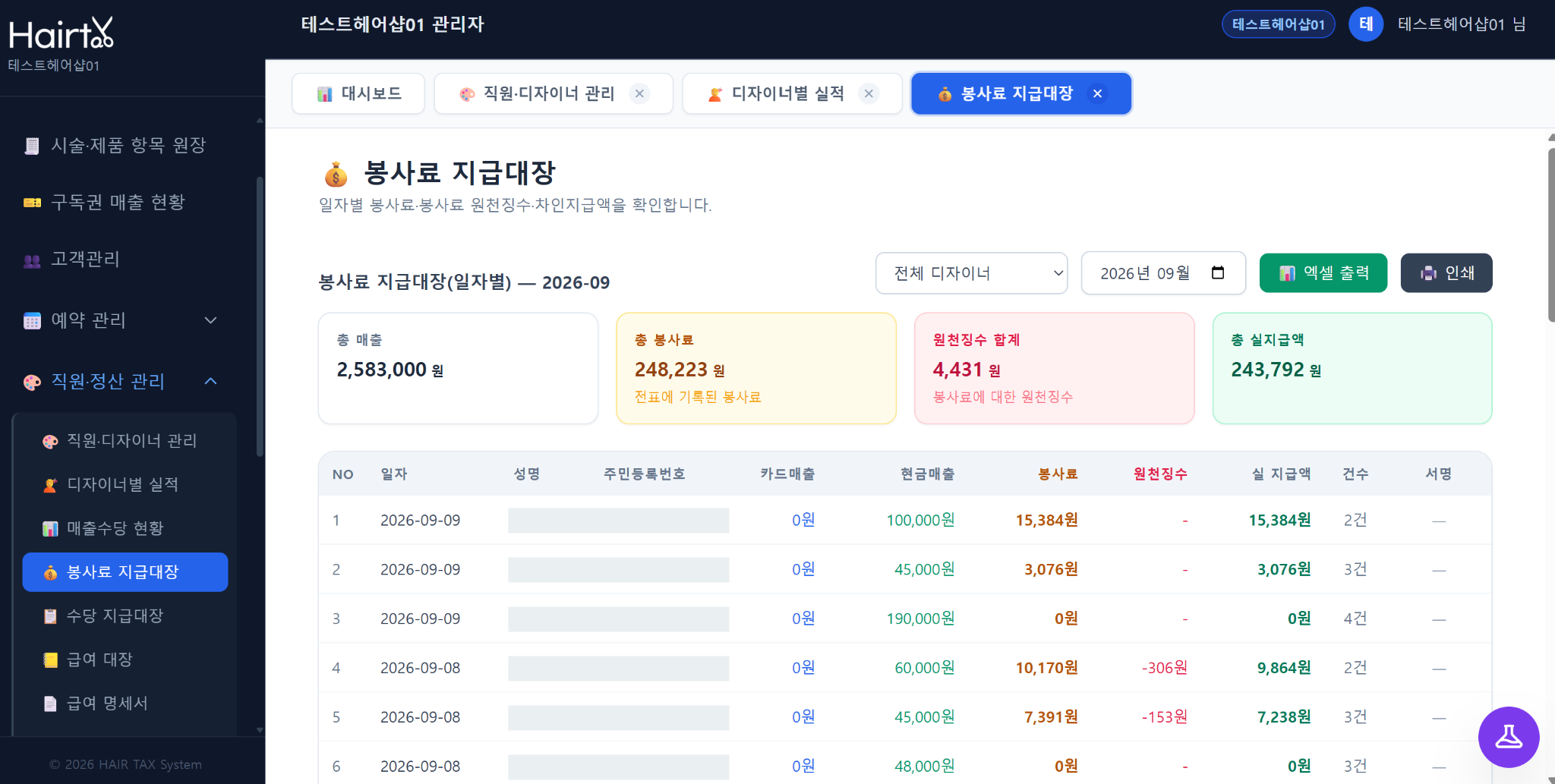Click the 원천징수 합계 summary card
Image resolution: width=1555 pixels, height=784 pixels.
click(1055, 368)
